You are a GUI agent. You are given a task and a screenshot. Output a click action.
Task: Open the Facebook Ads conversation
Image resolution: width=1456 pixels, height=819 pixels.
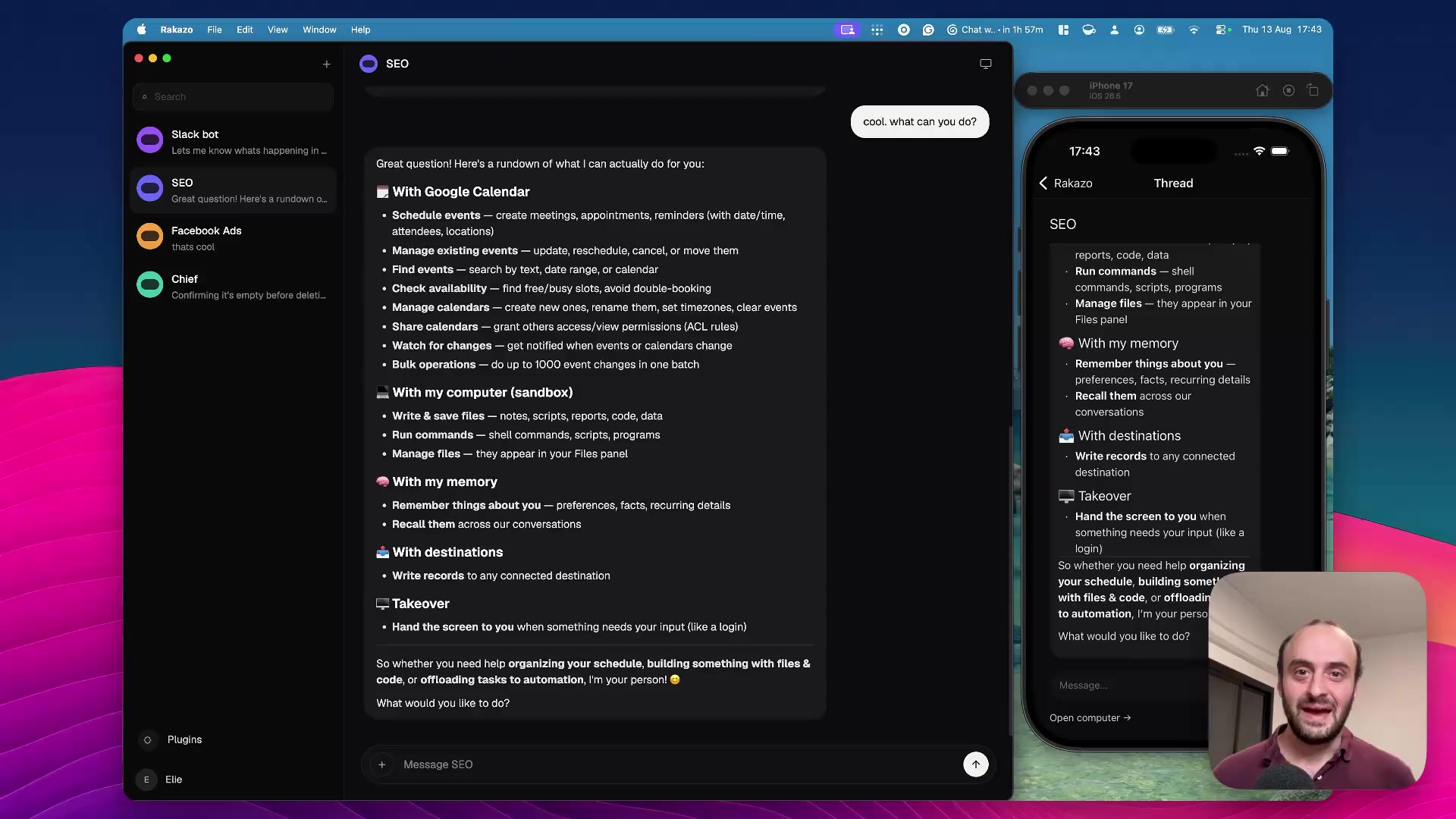(234, 238)
